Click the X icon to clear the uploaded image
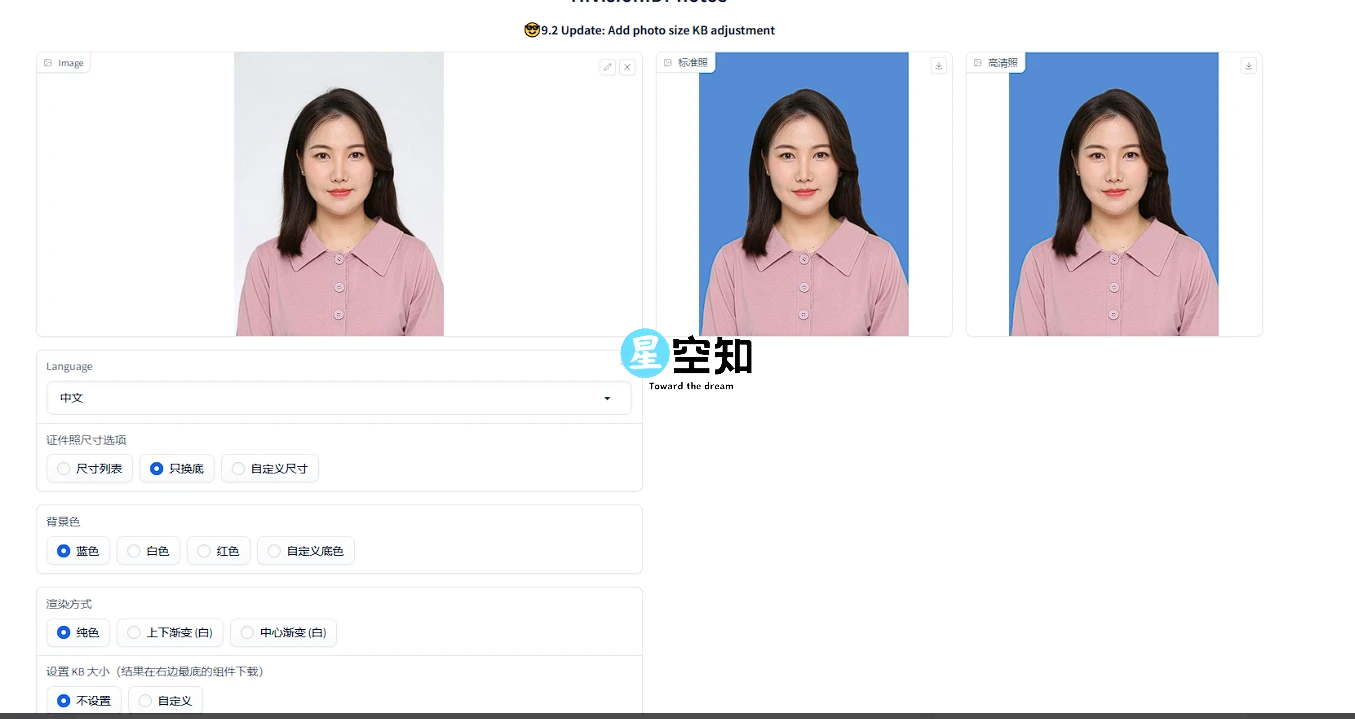 [x=627, y=66]
